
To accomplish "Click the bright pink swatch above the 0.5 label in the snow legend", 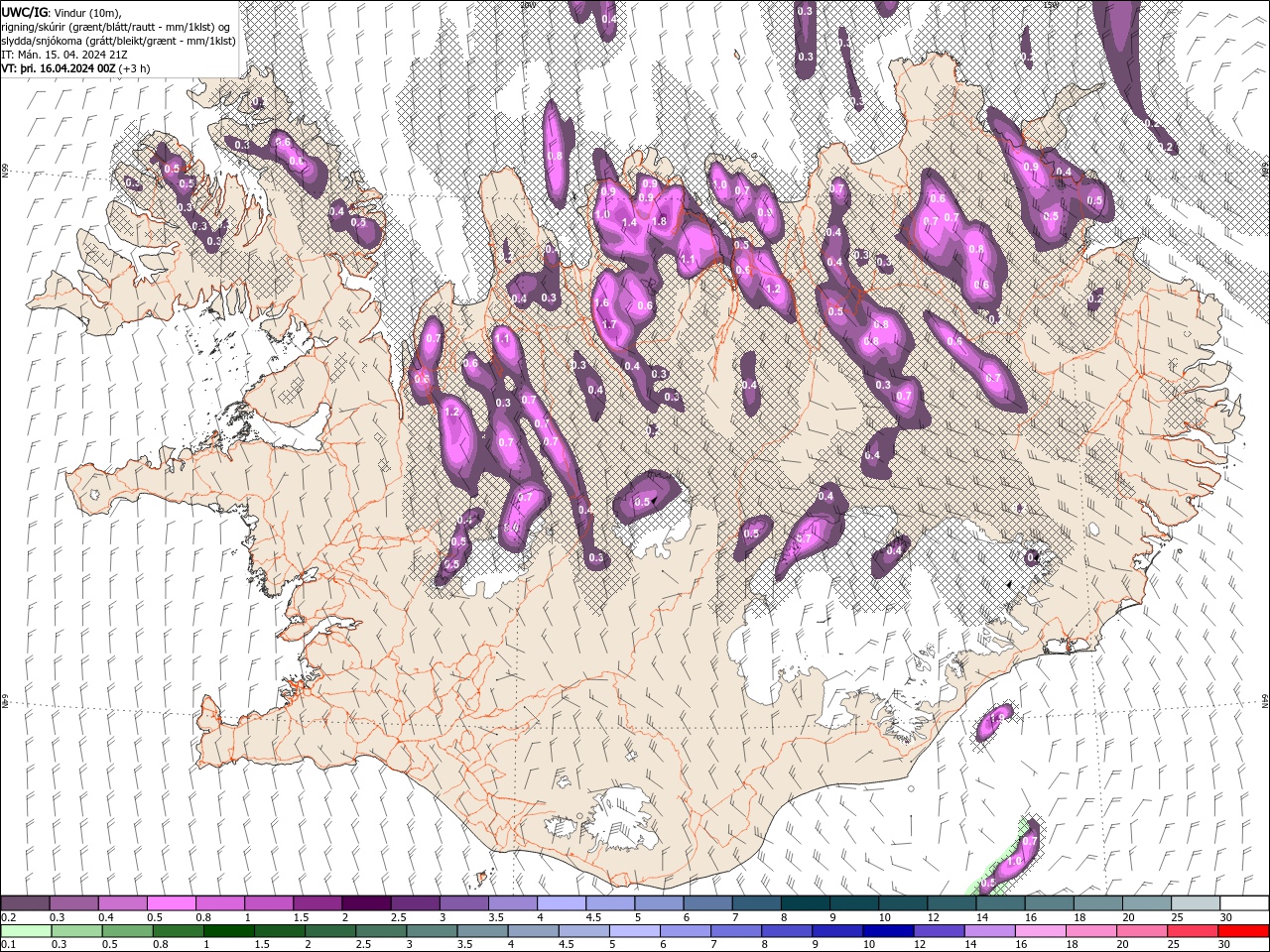I will click(171, 903).
